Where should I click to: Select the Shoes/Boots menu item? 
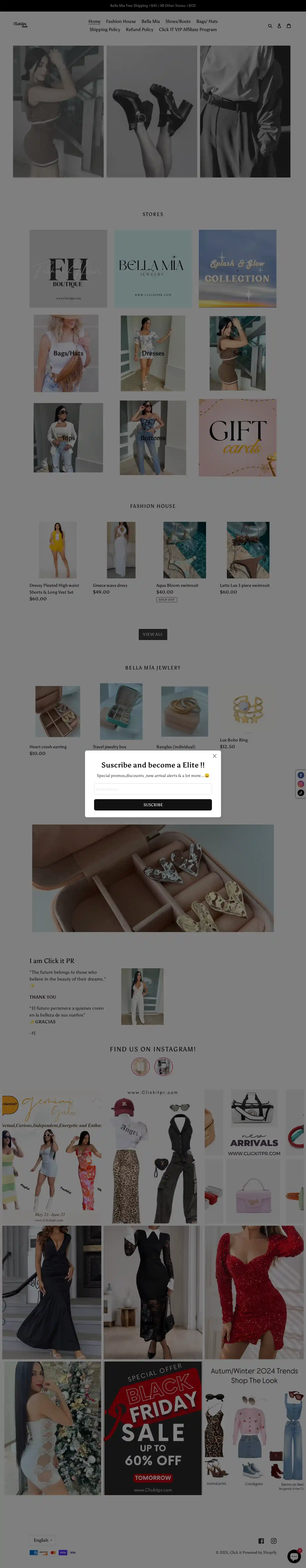[178, 21]
